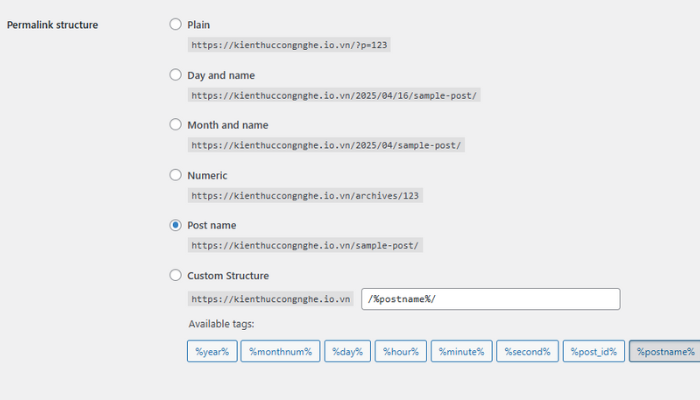The image size is (700, 400).
Task: Select the Plain permalink radio button
Action: pyautogui.click(x=176, y=24)
